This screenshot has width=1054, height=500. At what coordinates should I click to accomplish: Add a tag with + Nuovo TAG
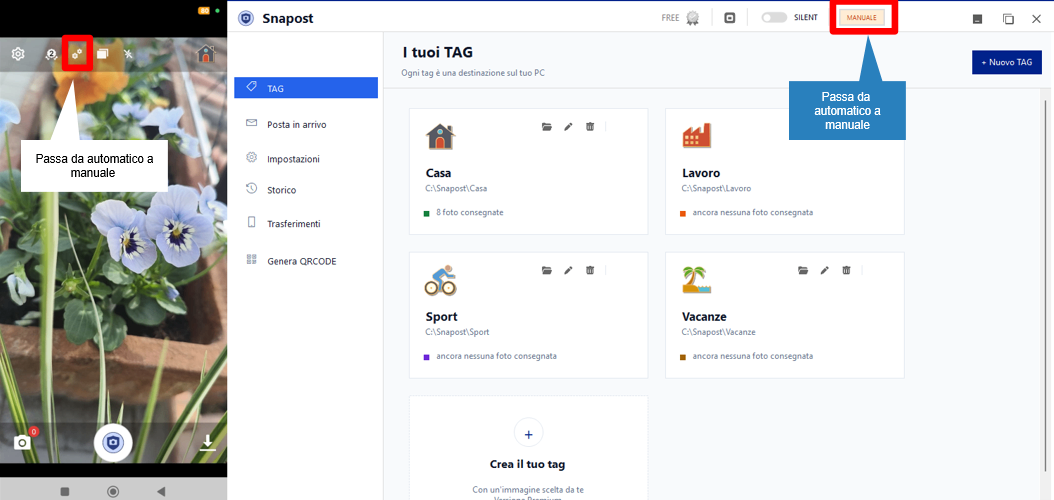tap(1006, 62)
